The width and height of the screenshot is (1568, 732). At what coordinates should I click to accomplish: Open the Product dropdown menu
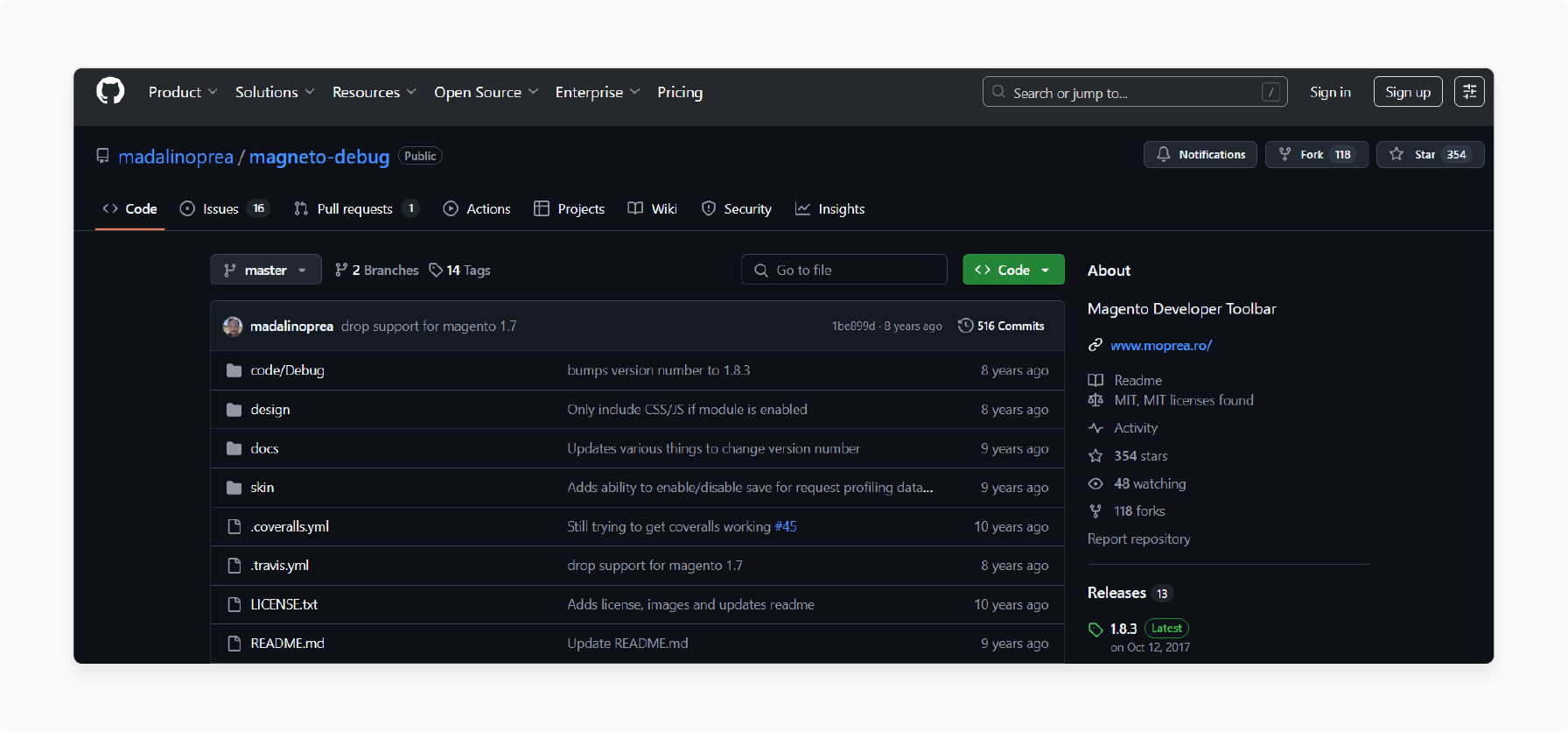pos(183,92)
